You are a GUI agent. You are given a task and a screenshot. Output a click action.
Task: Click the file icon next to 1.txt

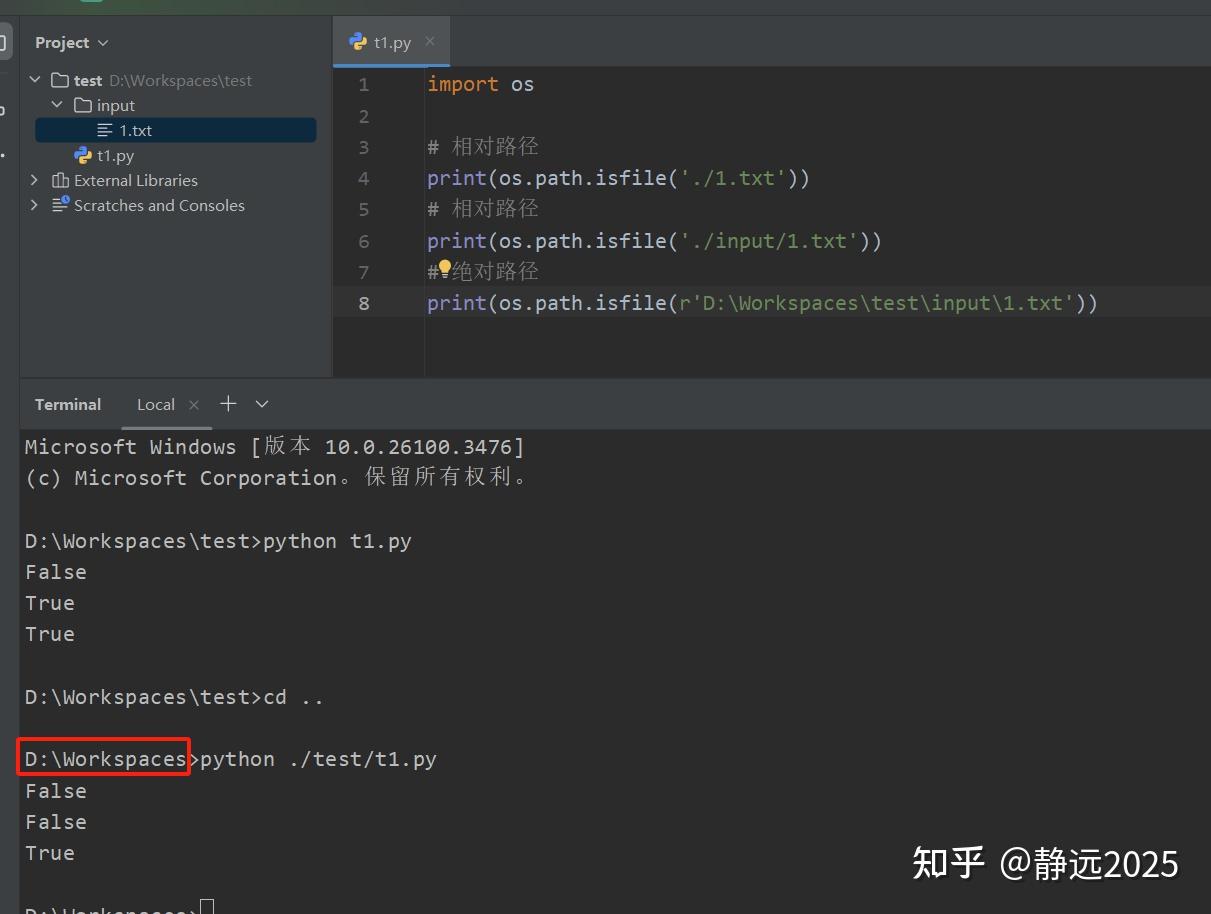tap(104, 130)
